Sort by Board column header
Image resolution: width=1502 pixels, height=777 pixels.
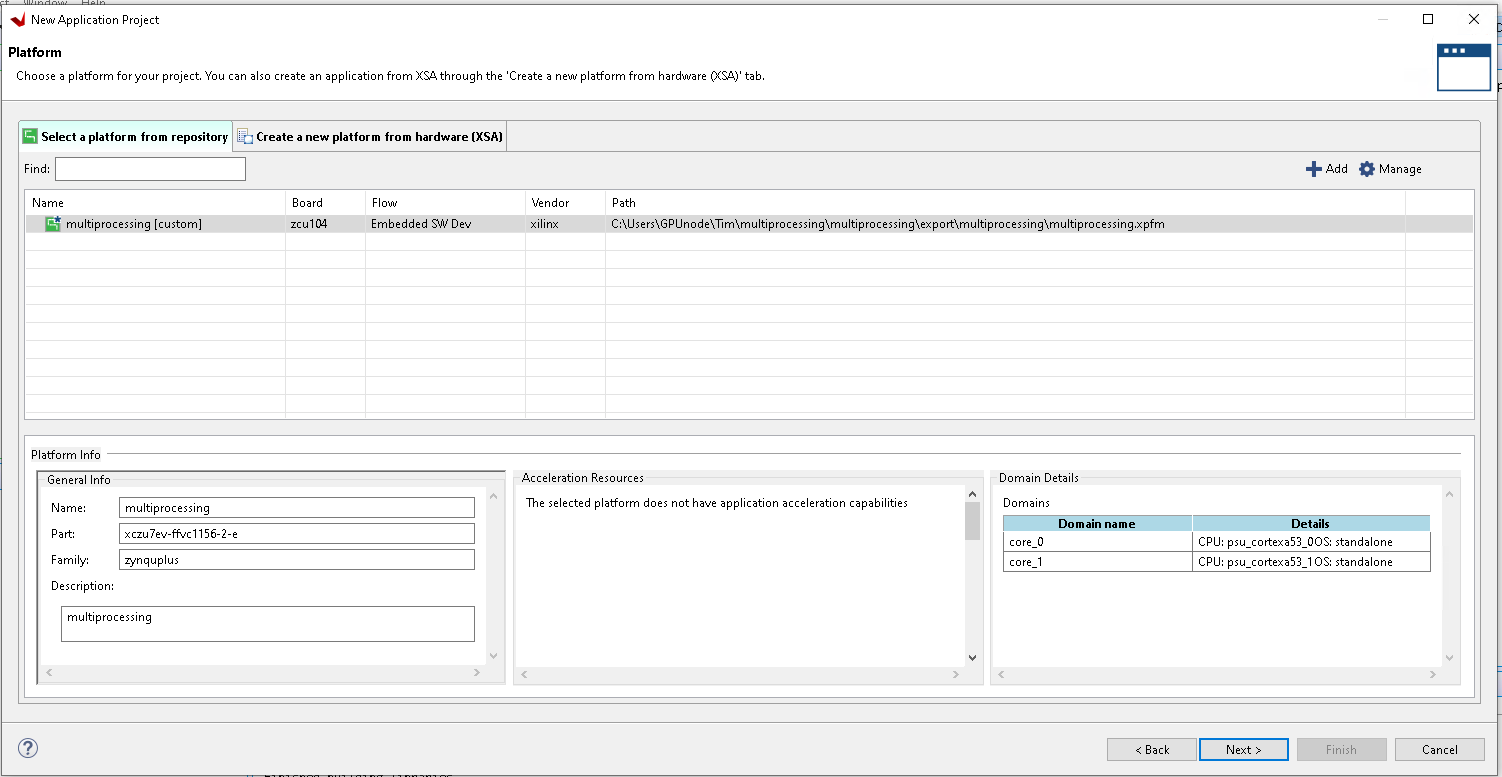pyautogui.click(x=325, y=202)
